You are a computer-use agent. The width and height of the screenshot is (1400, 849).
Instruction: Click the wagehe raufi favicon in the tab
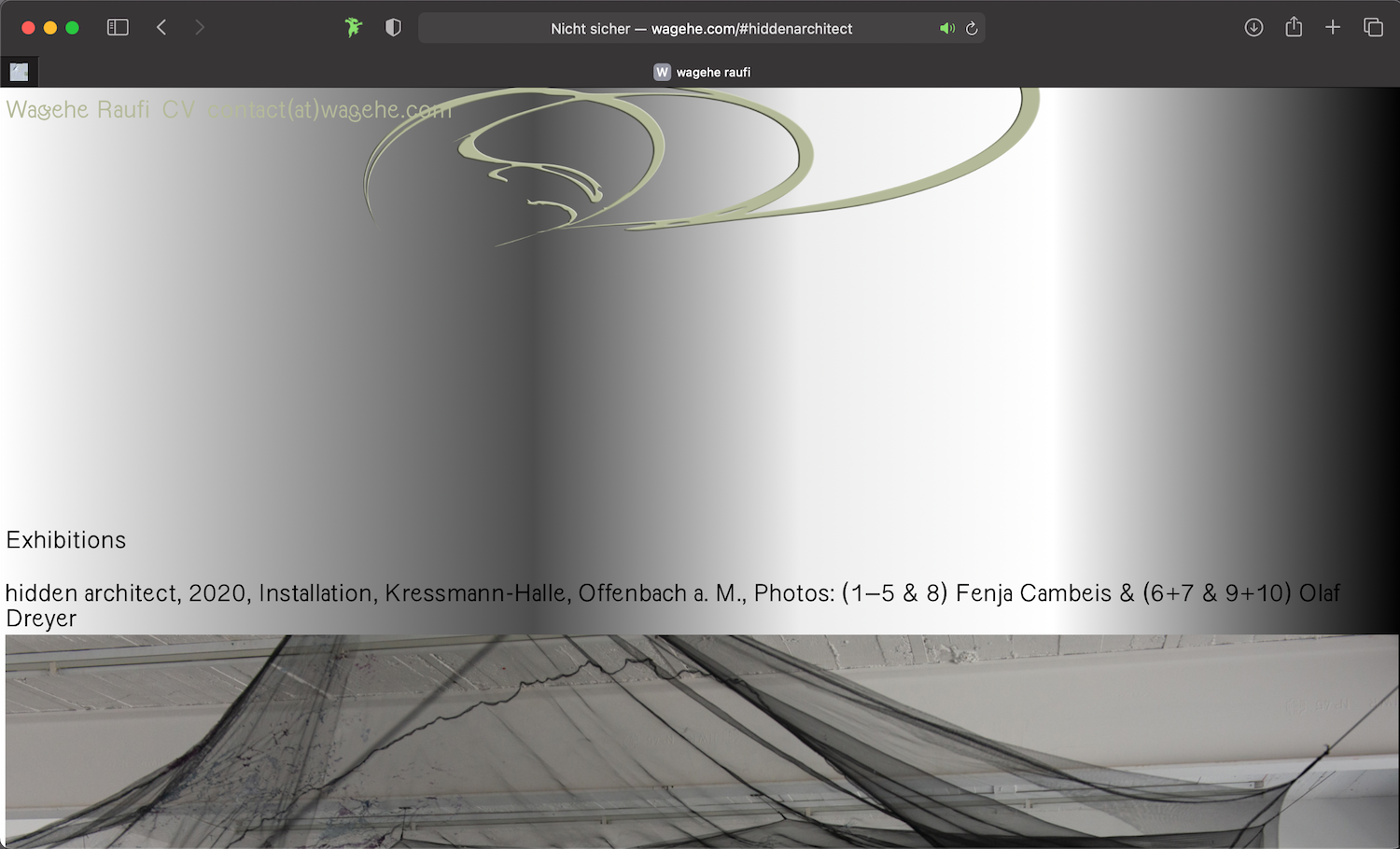click(x=662, y=71)
